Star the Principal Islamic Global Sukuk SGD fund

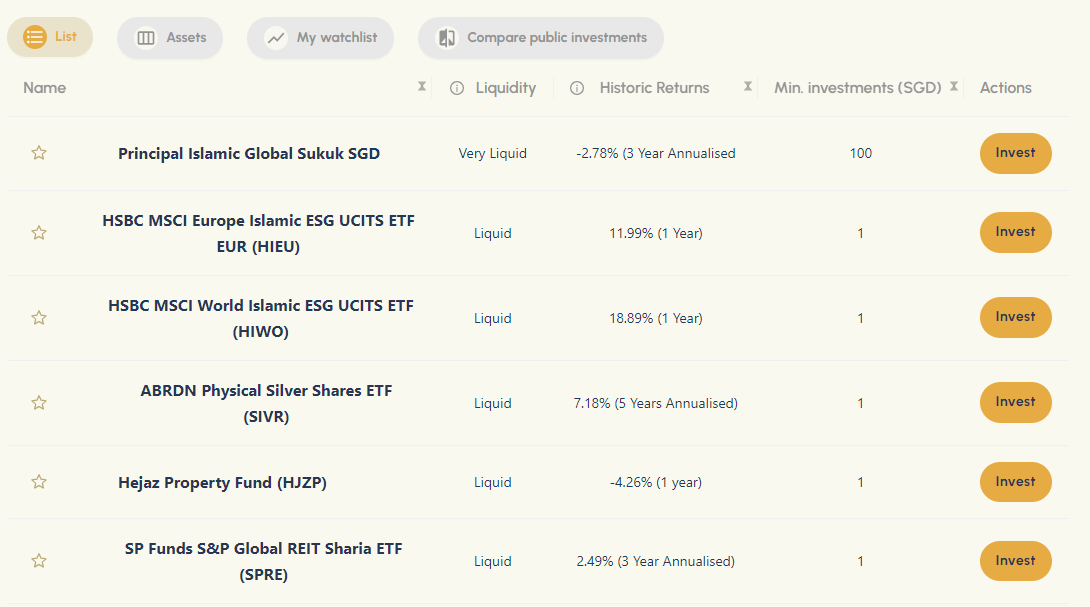coord(39,153)
